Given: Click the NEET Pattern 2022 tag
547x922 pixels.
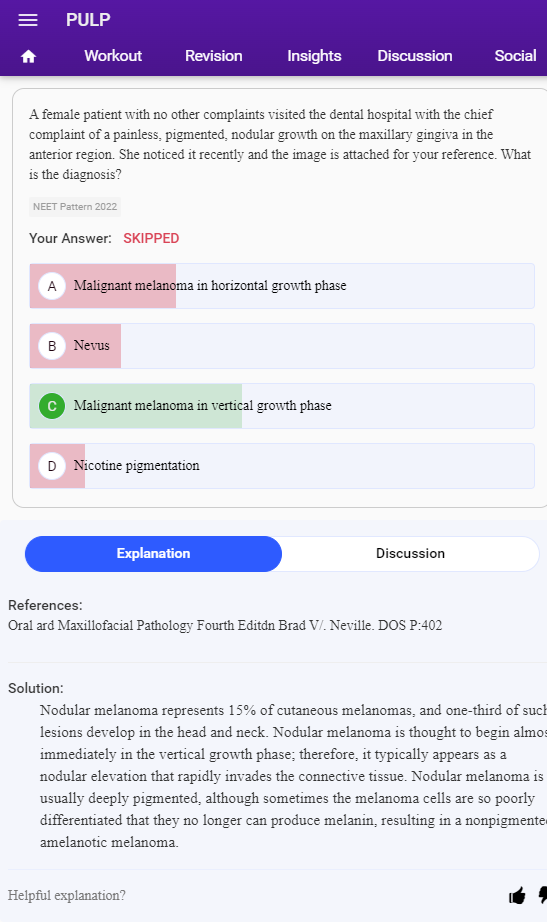Looking at the screenshot, I should tap(75, 207).
